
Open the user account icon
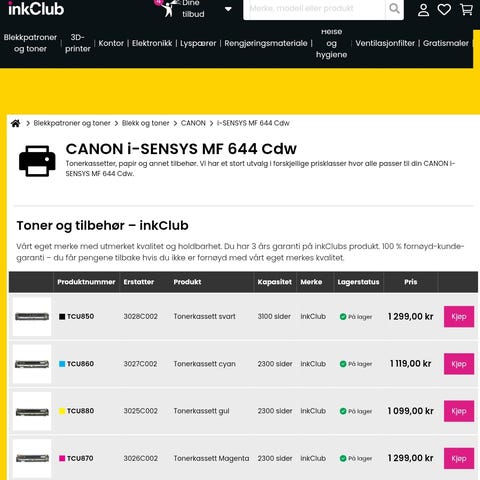click(x=423, y=10)
